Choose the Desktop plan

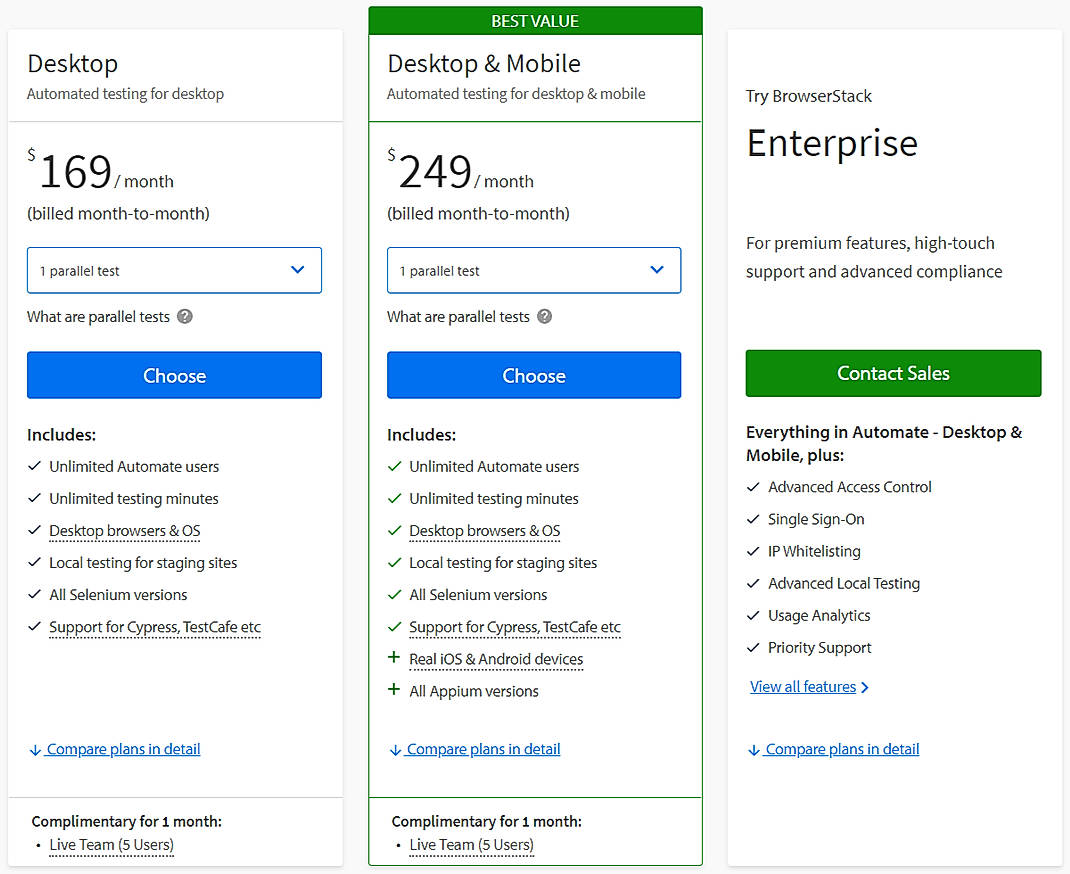point(174,375)
